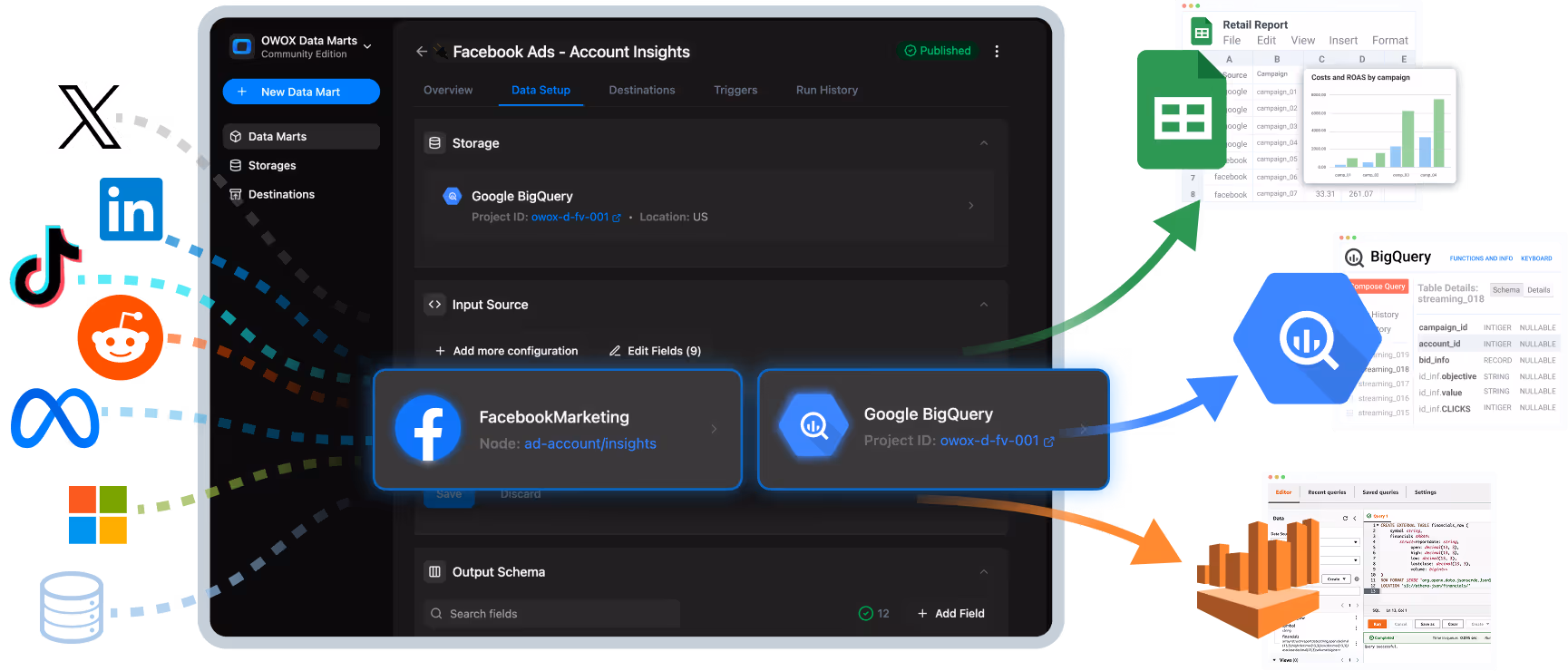1568x671 pixels.
Task: Open the Run History tab
Action: [x=827, y=90]
